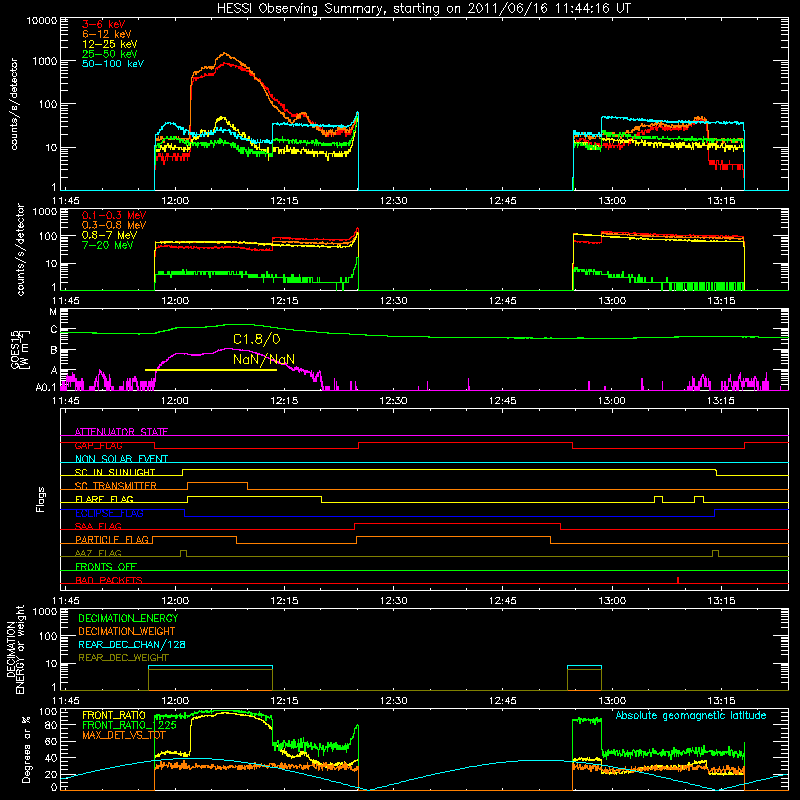The image size is (800, 800).
Task: Click the MAX_DET_VS_TOT legend entry
Action: (124, 735)
